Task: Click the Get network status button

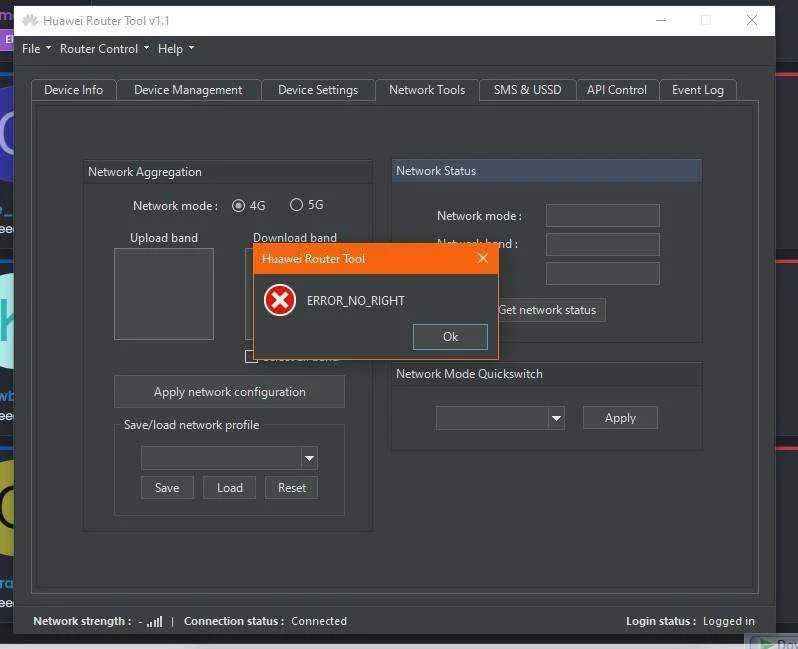Action: click(x=551, y=310)
